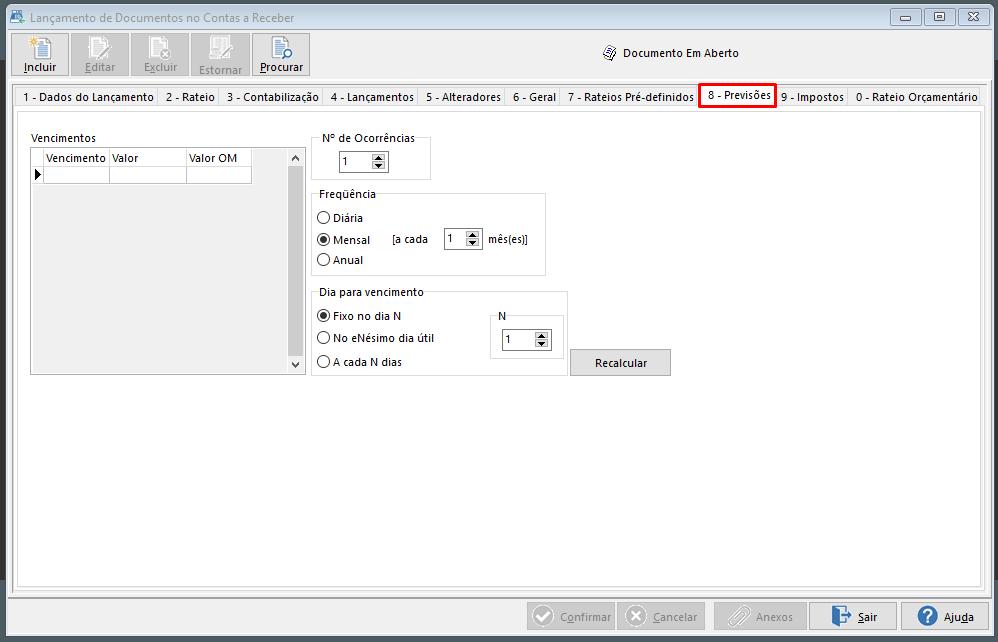The image size is (998, 642).
Task: Click the Documento Em Aberto status icon
Action: [x=609, y=53]
